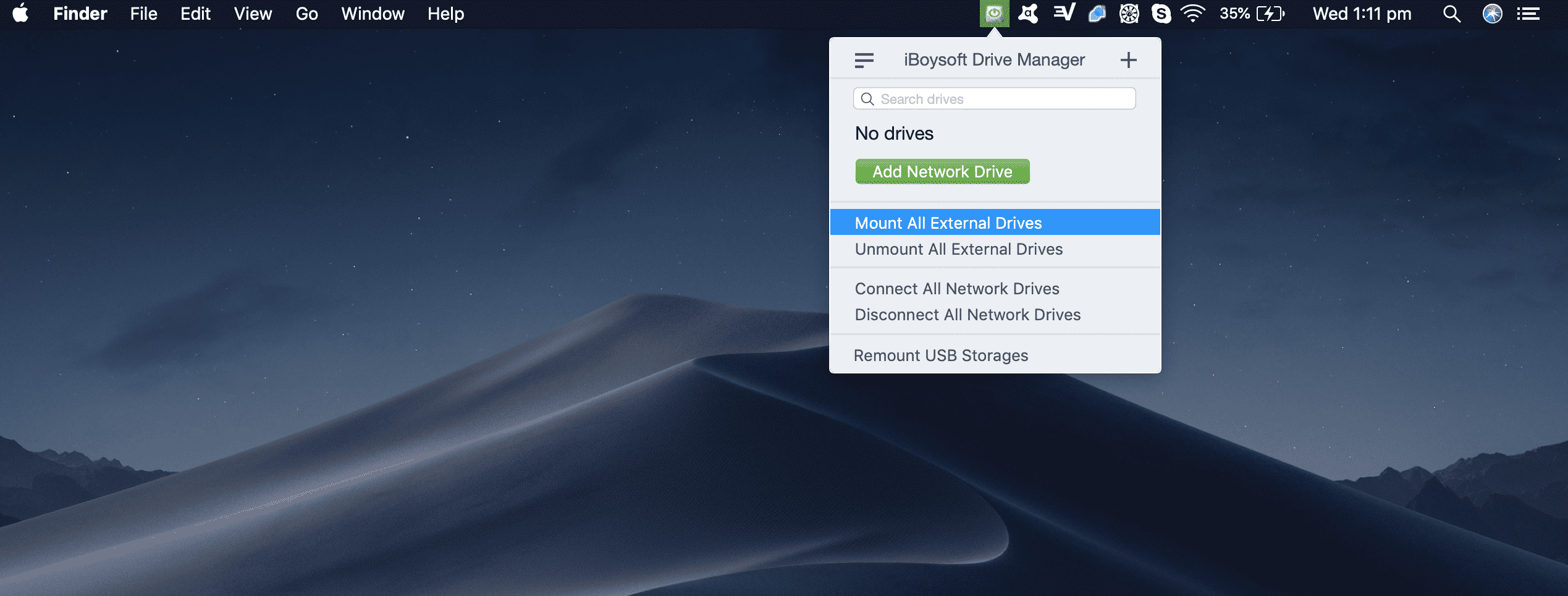
Task: Open the Avast menu bar icon
Action: click(x=1028, y=14)
